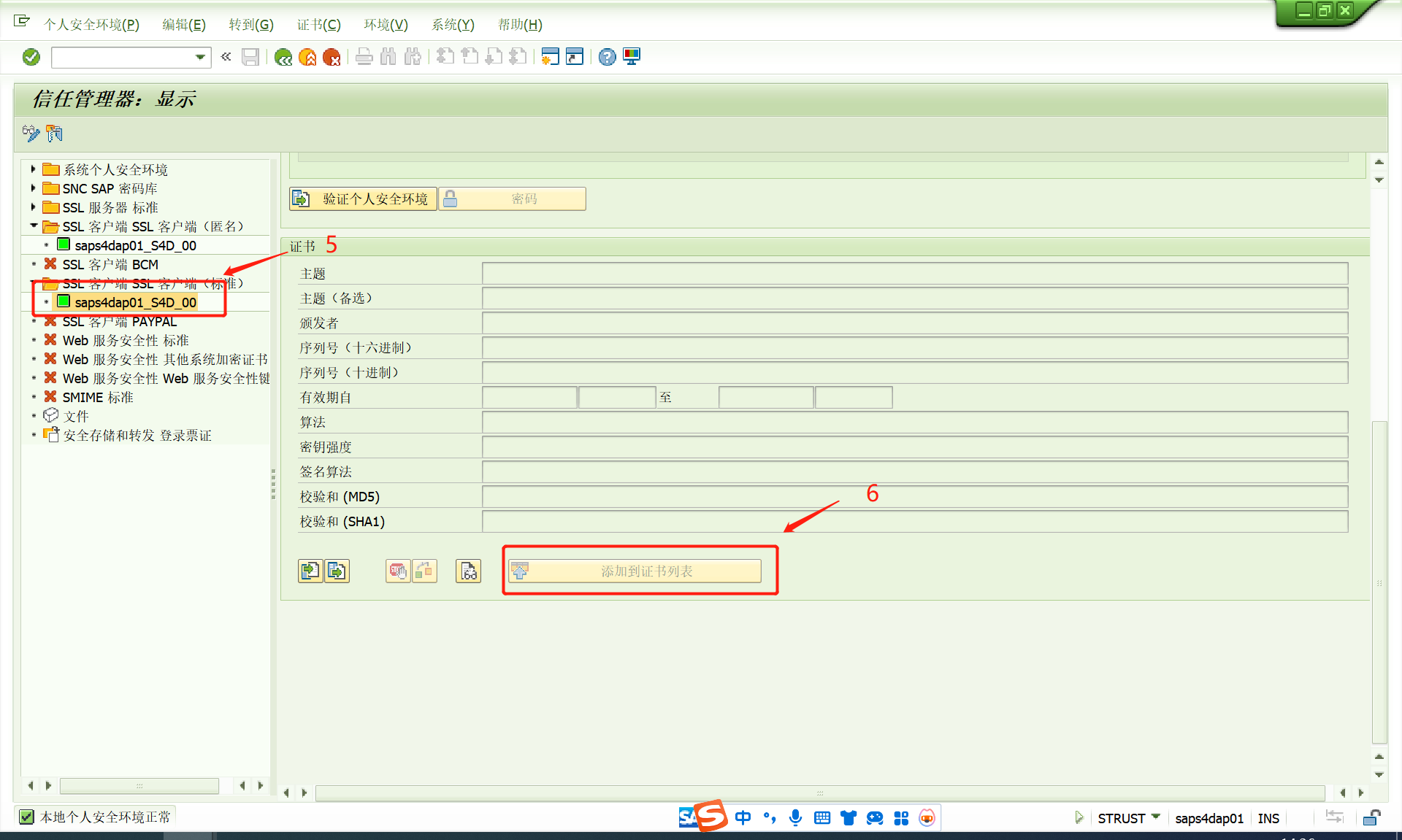1402x840 pixels.
Task: Click the orange Exit icon
Action: pos(307,57)
